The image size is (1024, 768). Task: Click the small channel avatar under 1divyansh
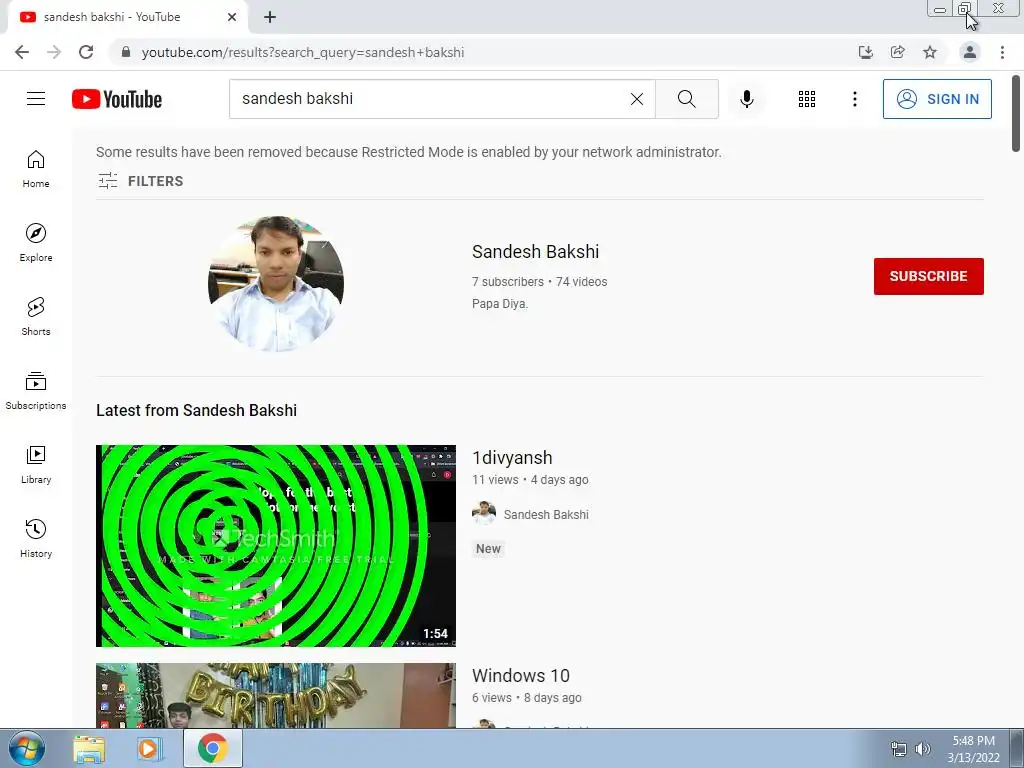click(x=484, y=514)
